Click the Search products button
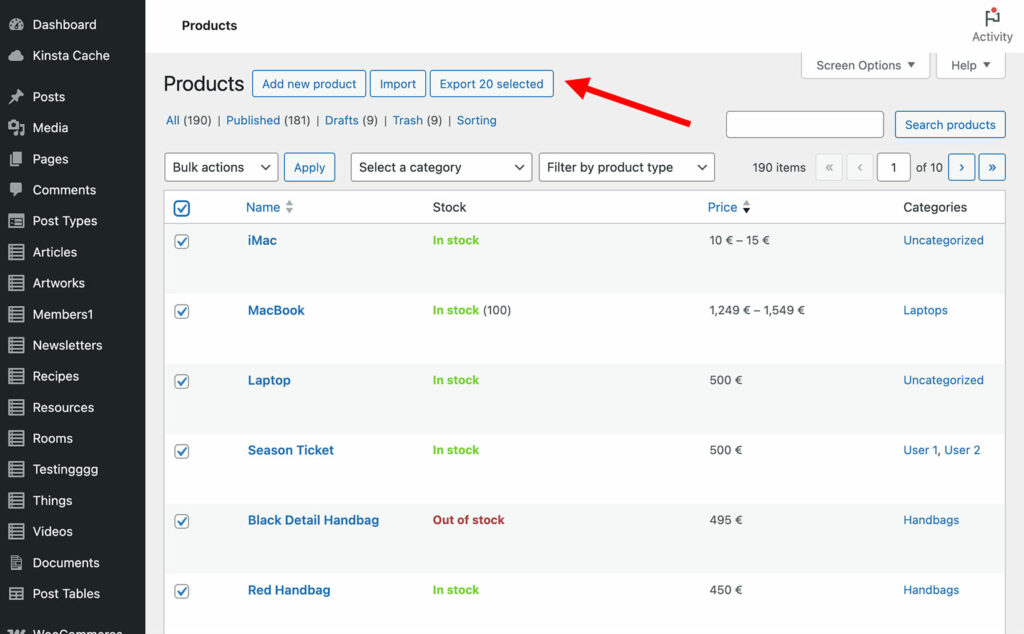1024x634 pixels. pyautogui.click(x=950, y=125)
